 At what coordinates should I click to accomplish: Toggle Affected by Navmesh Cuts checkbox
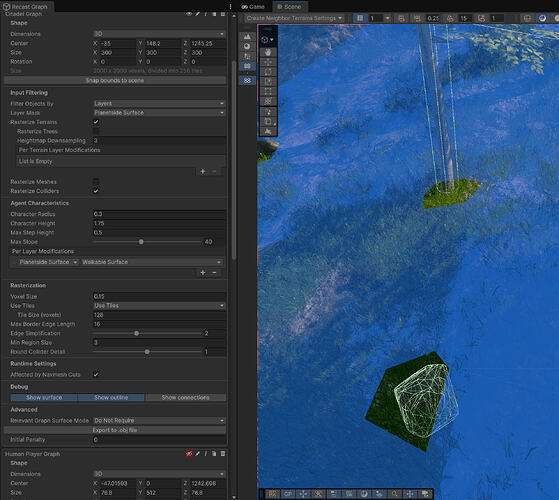tap(96, 374)
